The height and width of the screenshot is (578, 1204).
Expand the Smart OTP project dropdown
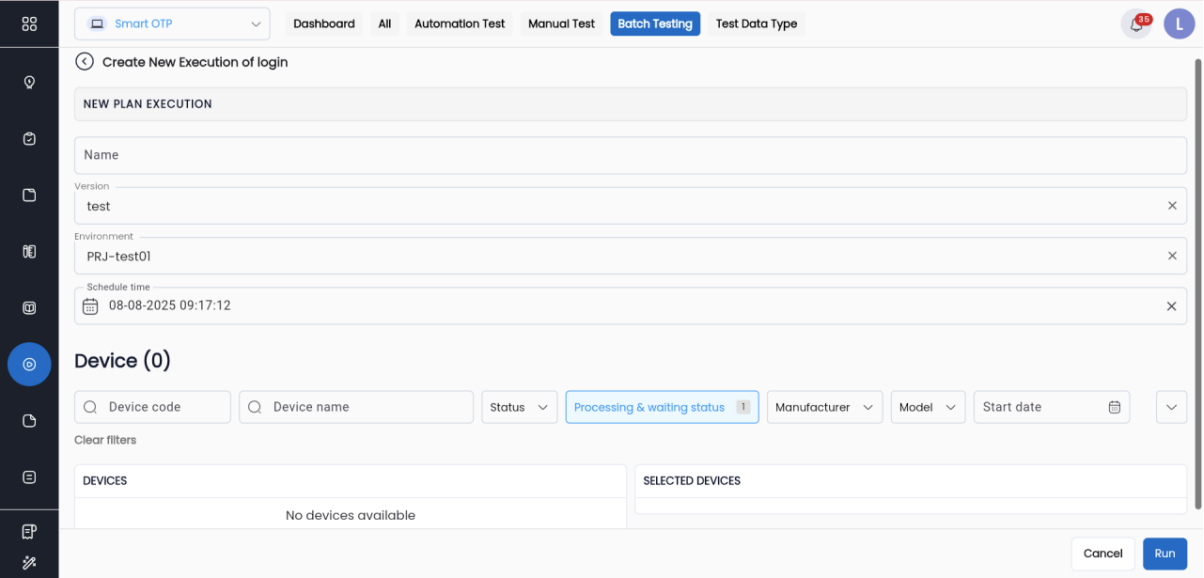point(173,24)
